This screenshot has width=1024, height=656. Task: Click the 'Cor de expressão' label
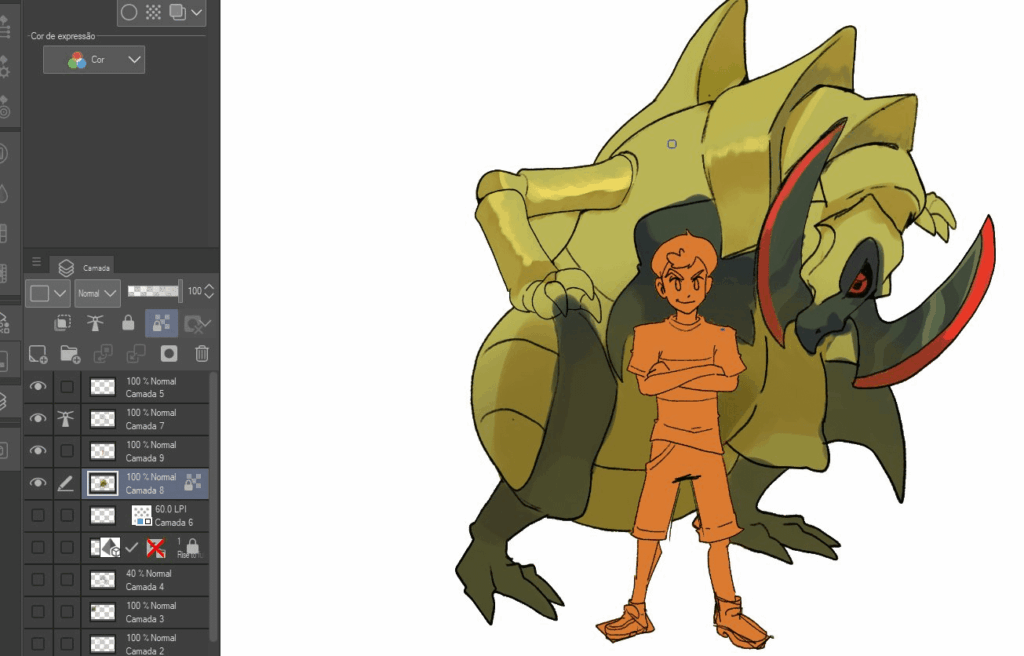(x=63, y=36)
